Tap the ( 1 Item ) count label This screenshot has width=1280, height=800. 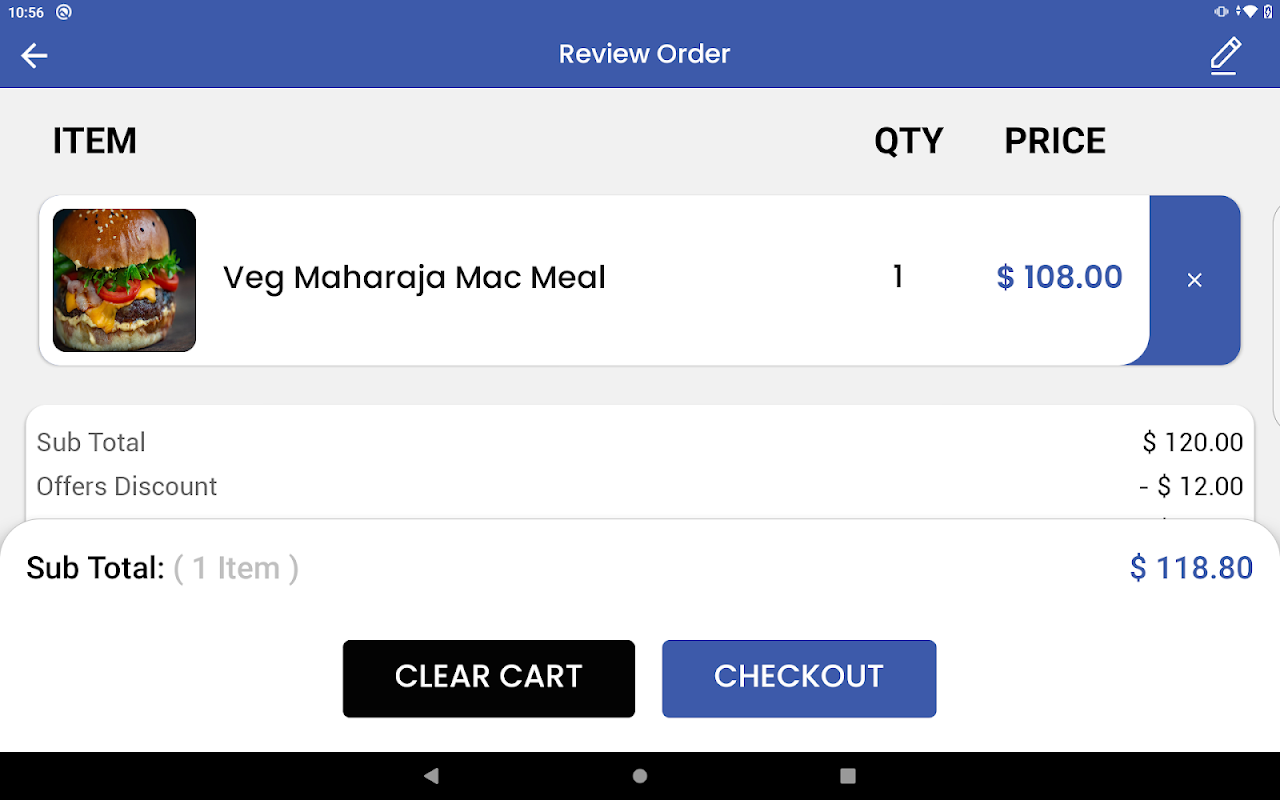pyautogui.click(x=236, y=568)
